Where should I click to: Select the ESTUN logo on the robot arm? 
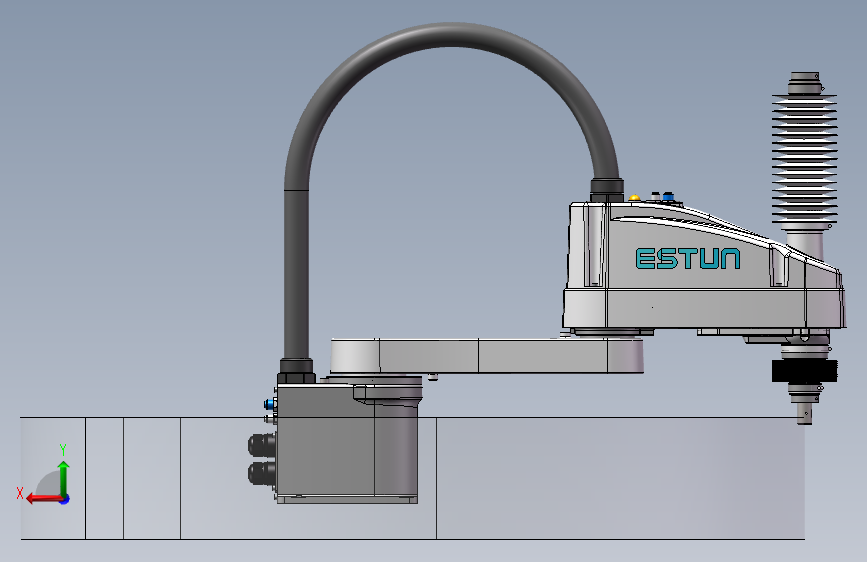pos(688,258)
